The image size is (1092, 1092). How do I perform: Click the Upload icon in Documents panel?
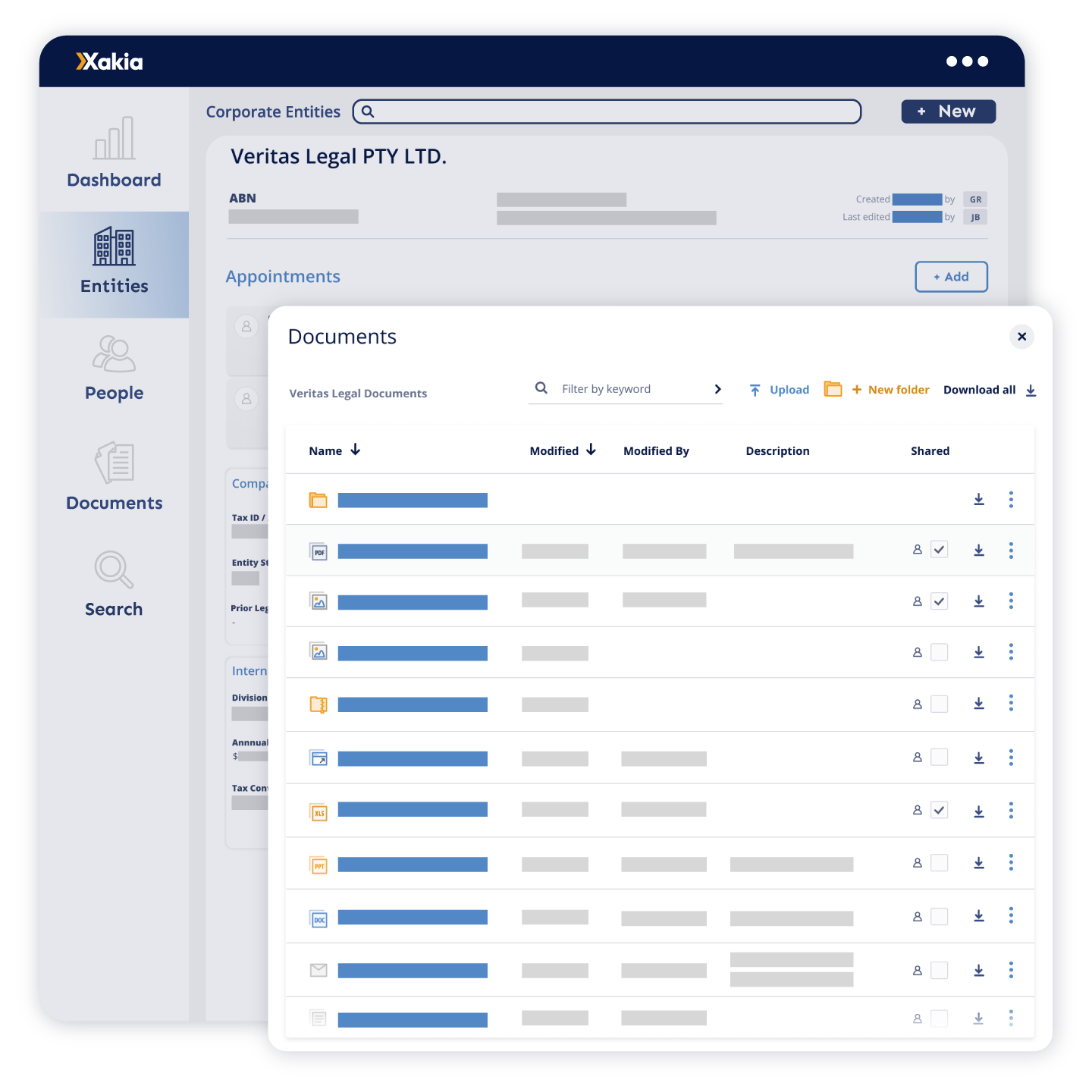pyautogui.click(x=756, y=389)
